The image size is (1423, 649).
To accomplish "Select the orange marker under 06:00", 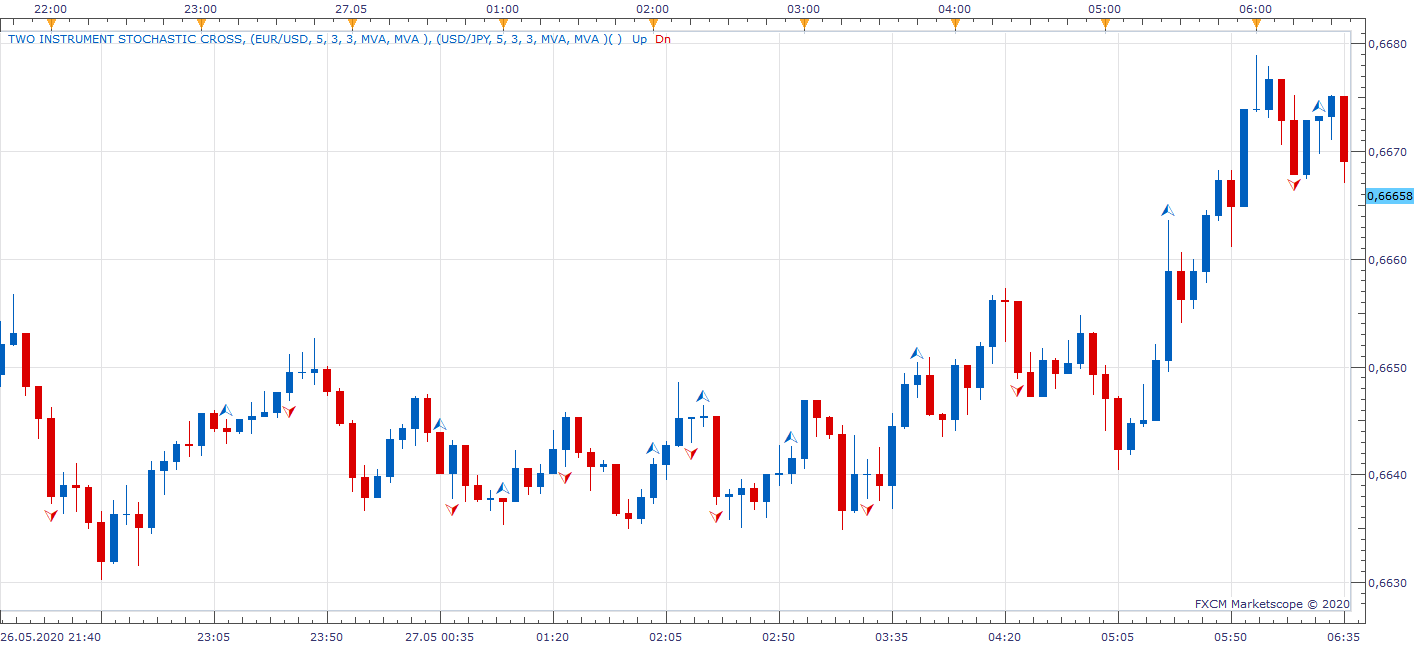I will coord(1256,24).
